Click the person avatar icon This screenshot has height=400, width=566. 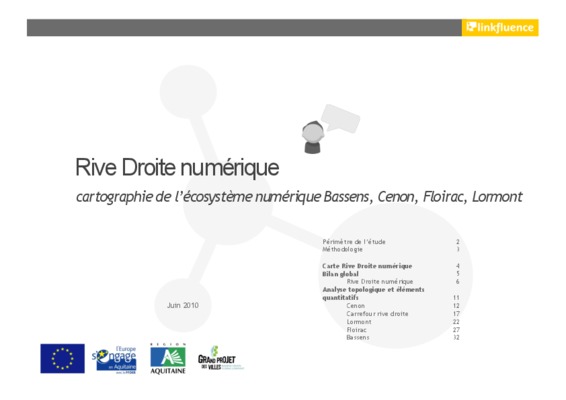point(313,137)
